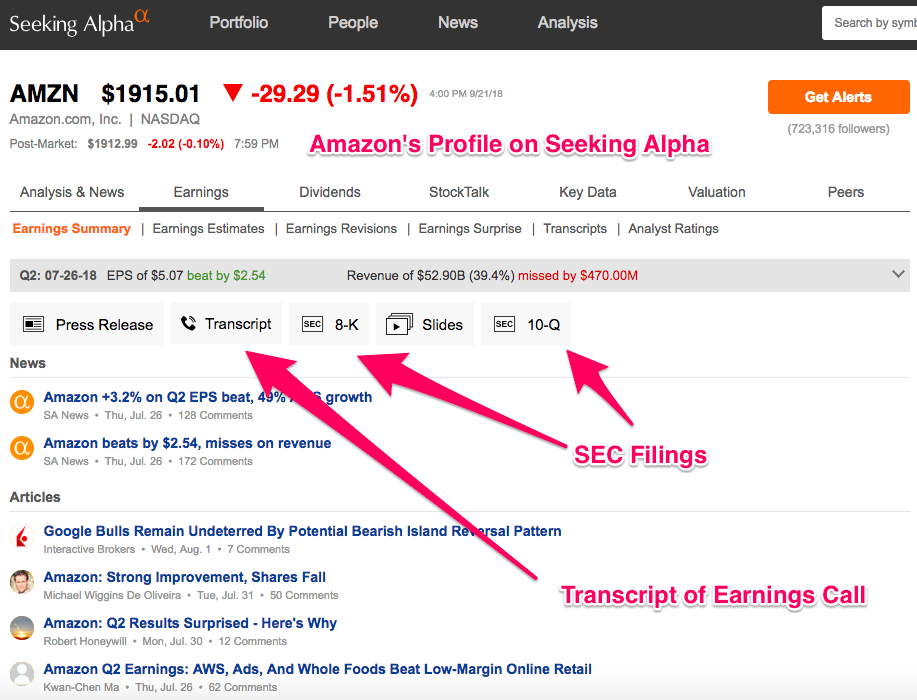Screen dimensions: 917x700
Task: Open the StockTalk tab
Action: 458,192
